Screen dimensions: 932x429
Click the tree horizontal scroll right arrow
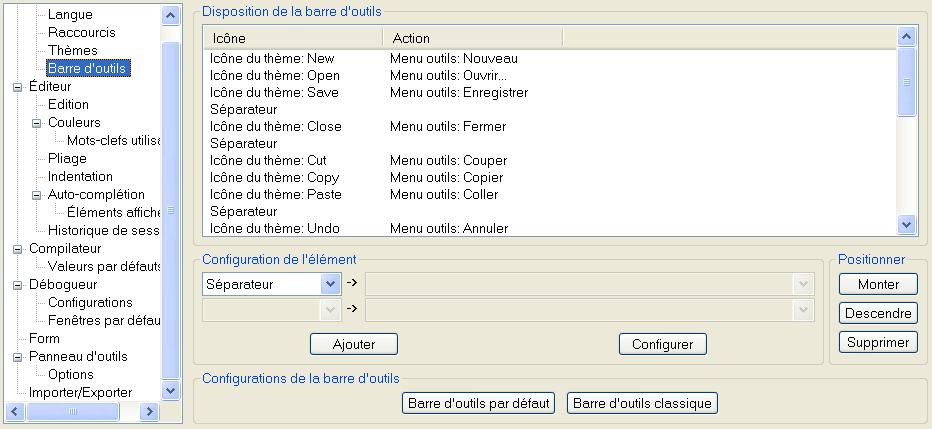[150, 411]
